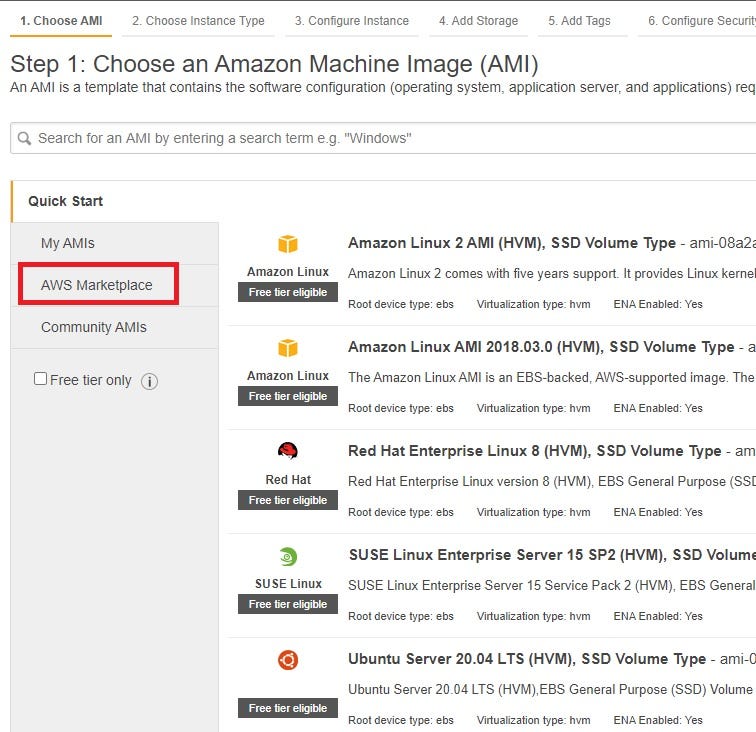
Task: Jump to the Add Tags step
Action: click(x=579, y=21)
